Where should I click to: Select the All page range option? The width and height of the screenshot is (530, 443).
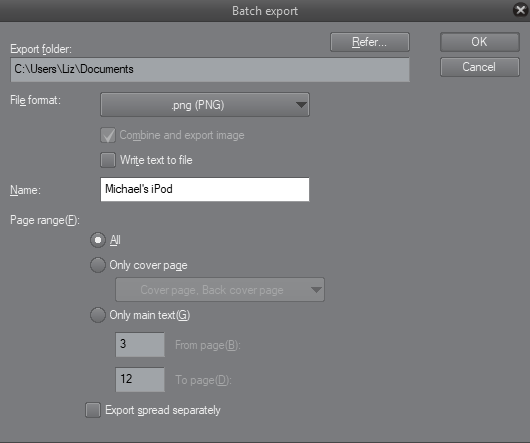[98, 240]
